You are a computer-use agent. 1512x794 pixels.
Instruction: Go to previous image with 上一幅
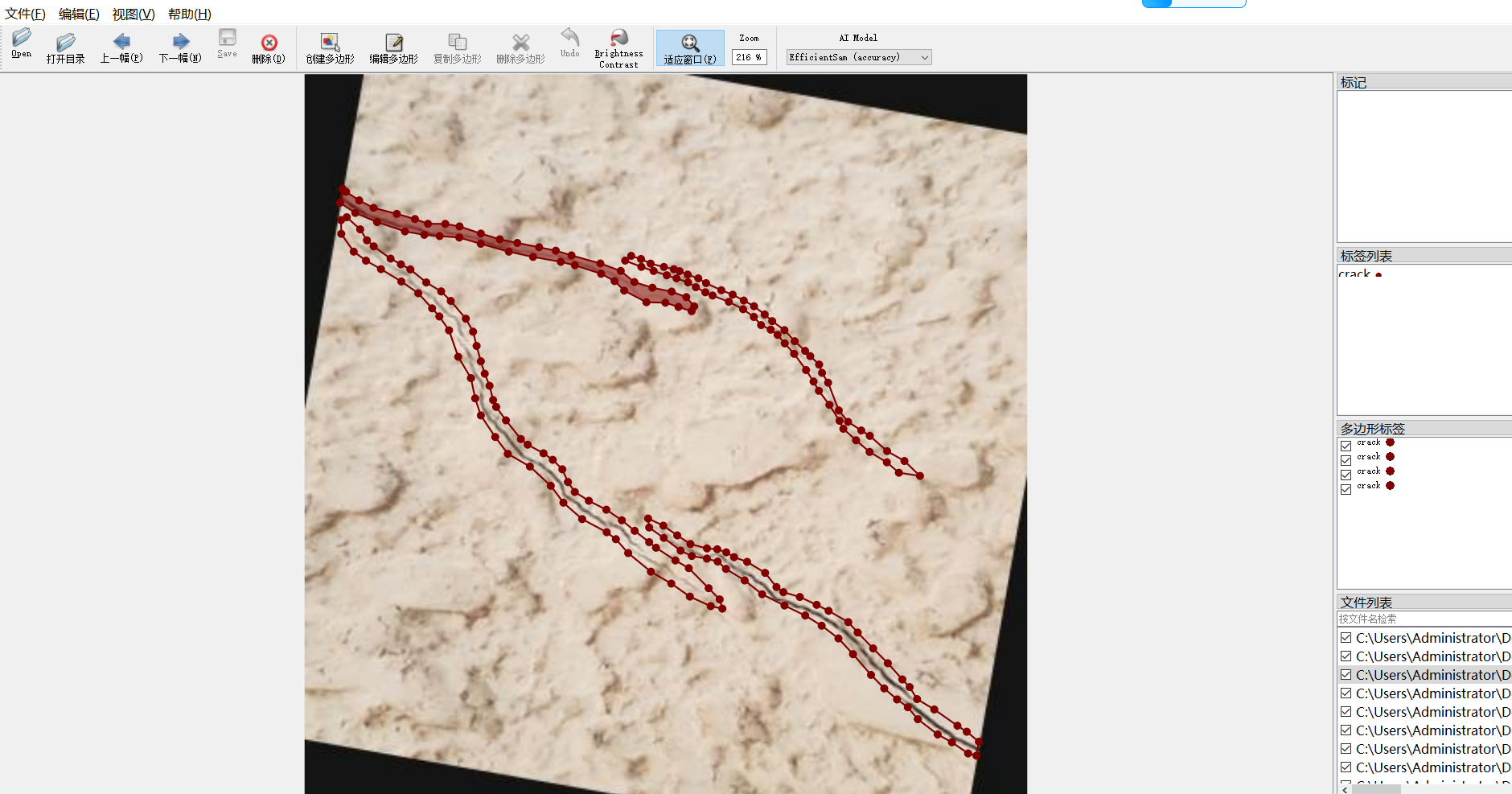121,43
